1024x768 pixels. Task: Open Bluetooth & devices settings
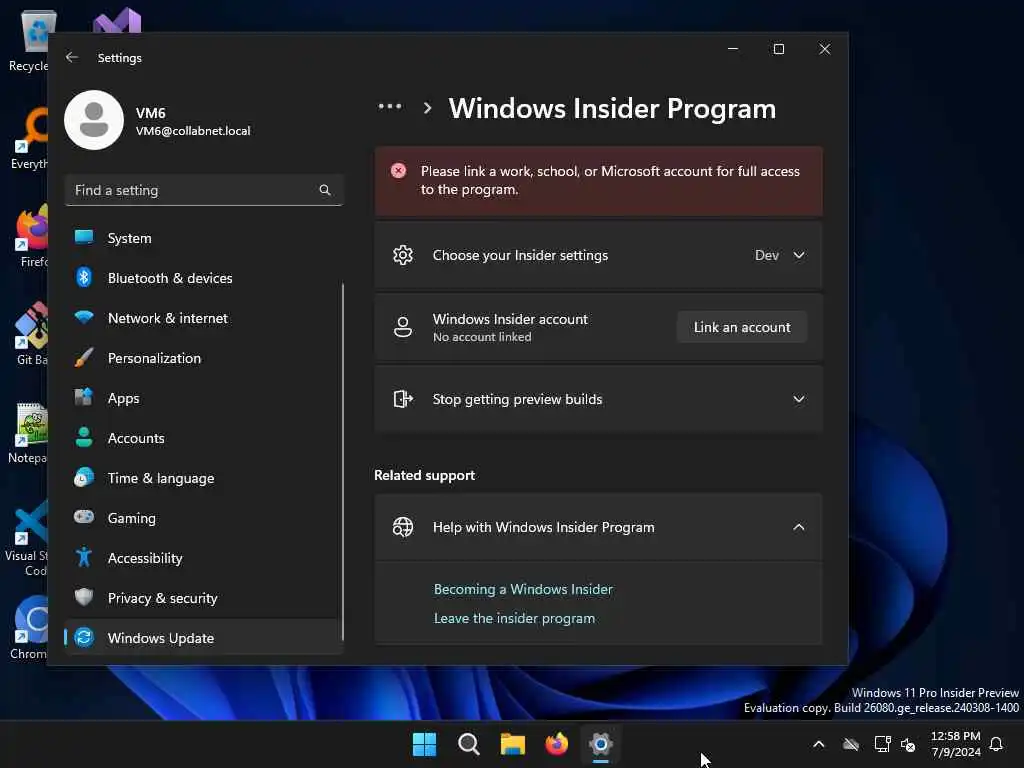(x=204, y=278)
